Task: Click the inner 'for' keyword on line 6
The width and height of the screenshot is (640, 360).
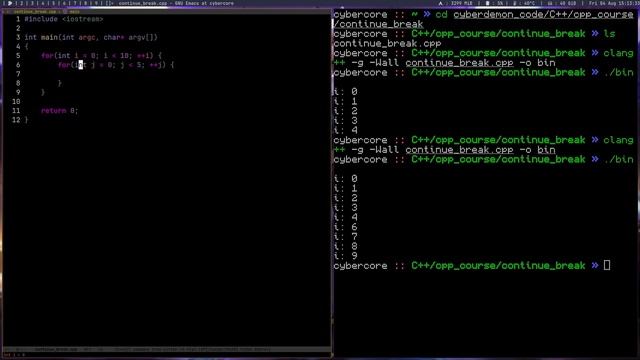Action: coord(64,65)
